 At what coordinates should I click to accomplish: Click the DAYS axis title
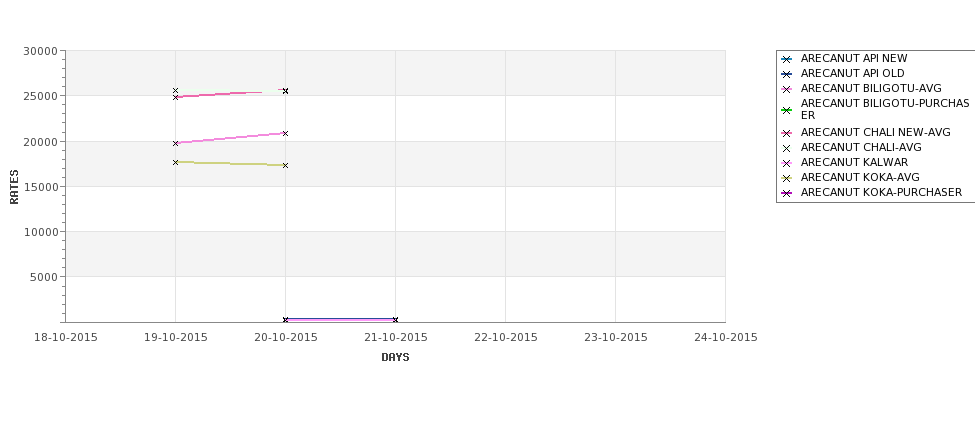point(395,357)
